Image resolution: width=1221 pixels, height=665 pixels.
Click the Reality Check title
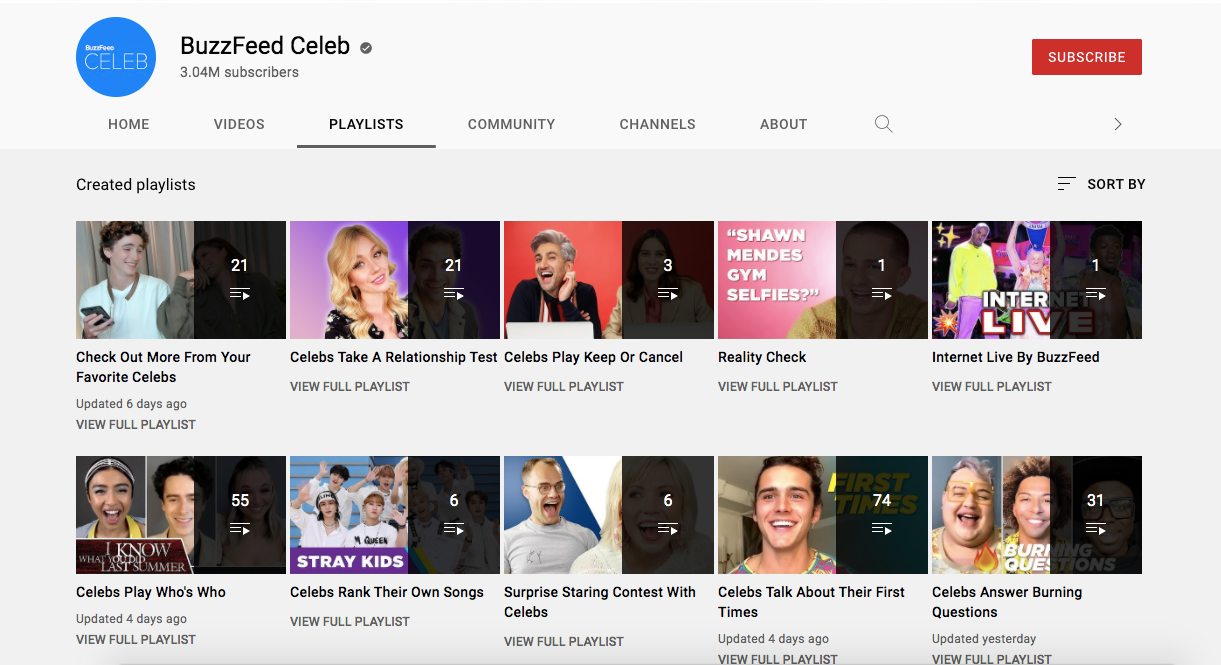point(762,357)
